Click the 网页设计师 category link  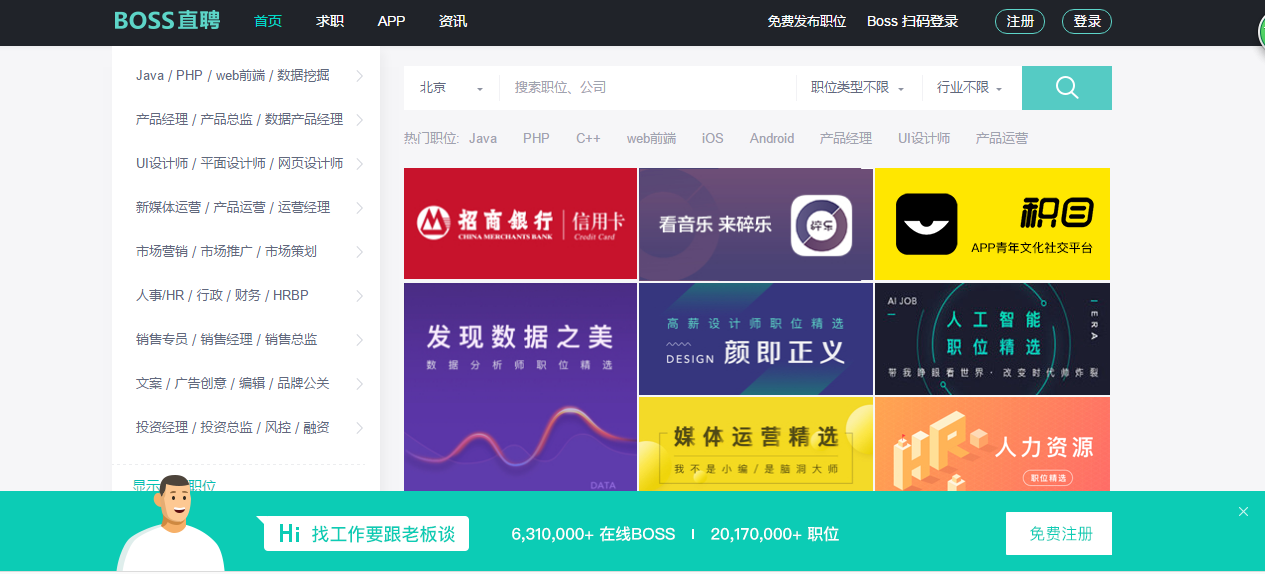pos(310,164)
